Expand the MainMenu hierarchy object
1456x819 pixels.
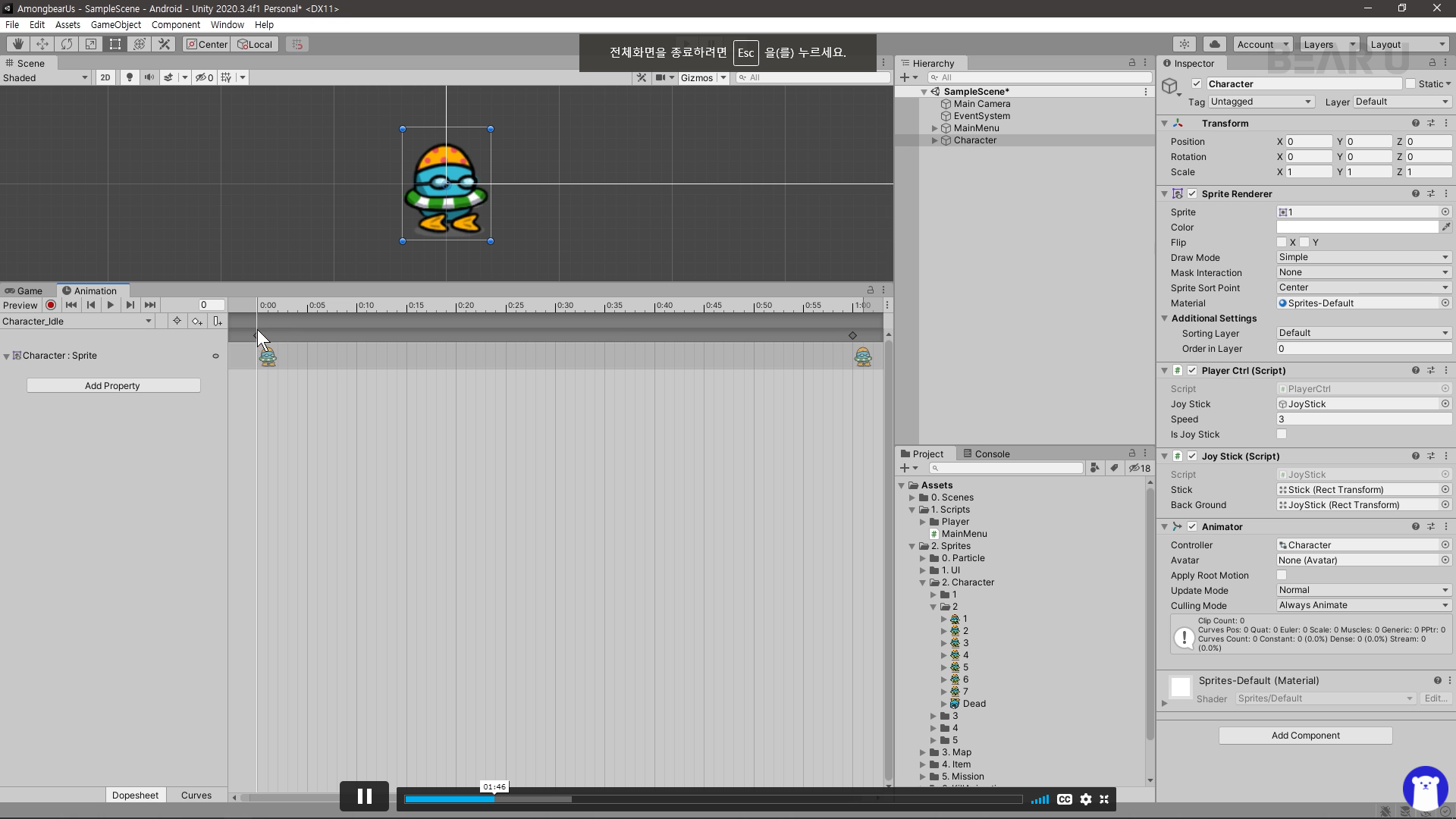pyautogui.click(x=935, y=128)
